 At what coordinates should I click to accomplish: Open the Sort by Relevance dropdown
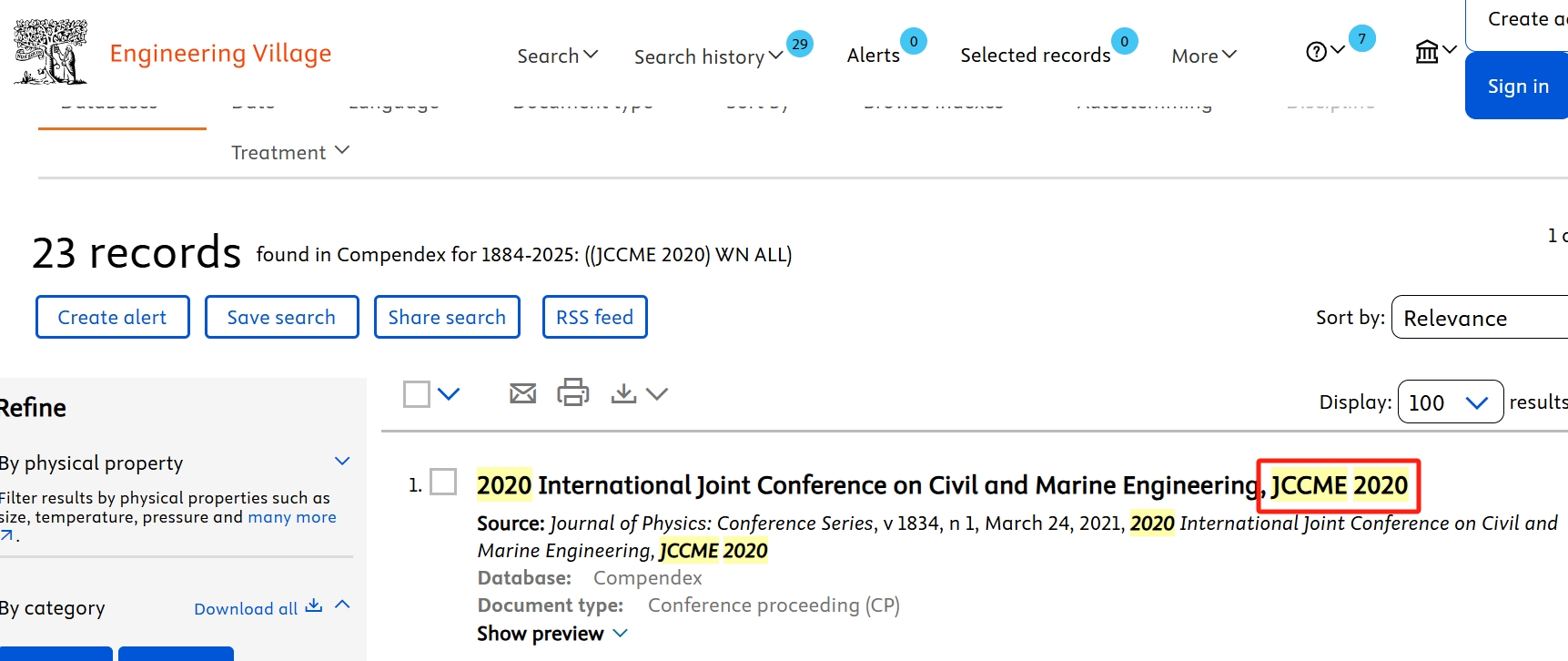pyautogui.click(x=1479, y=318)
